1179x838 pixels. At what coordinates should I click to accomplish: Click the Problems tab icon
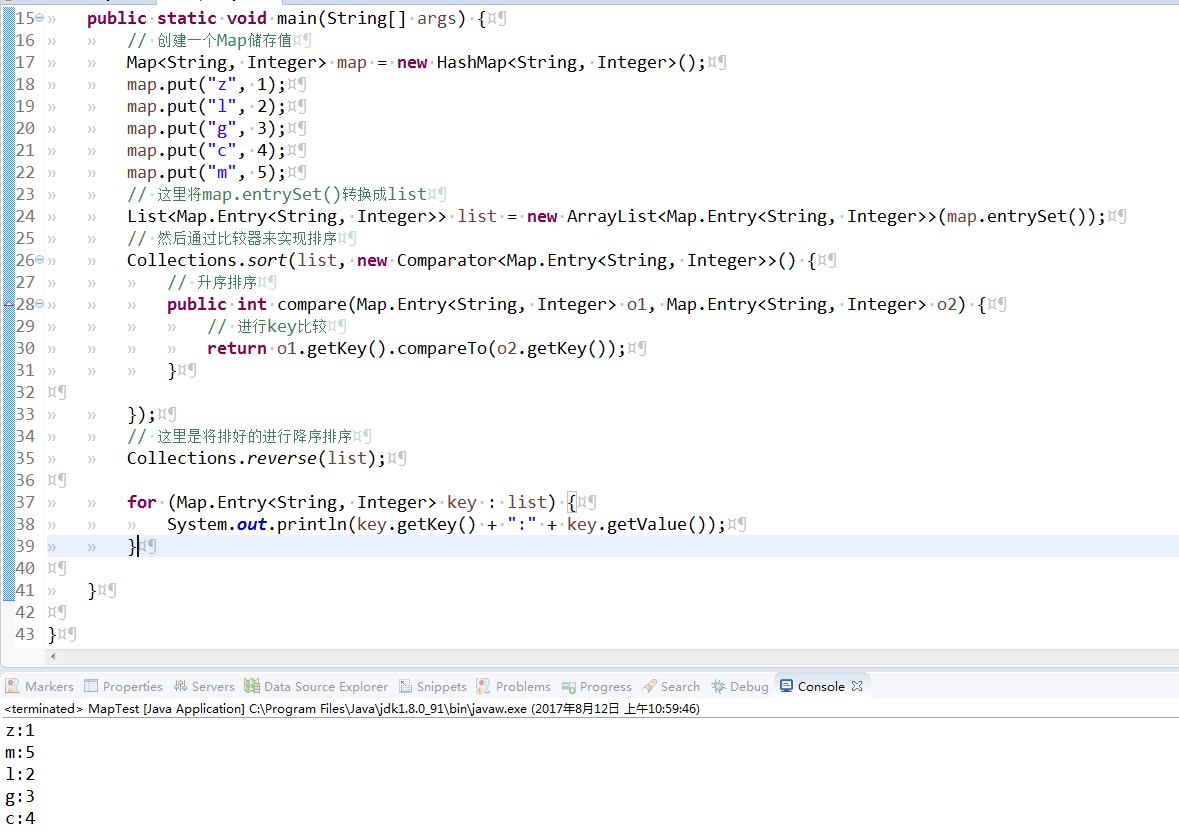point(483,686)
